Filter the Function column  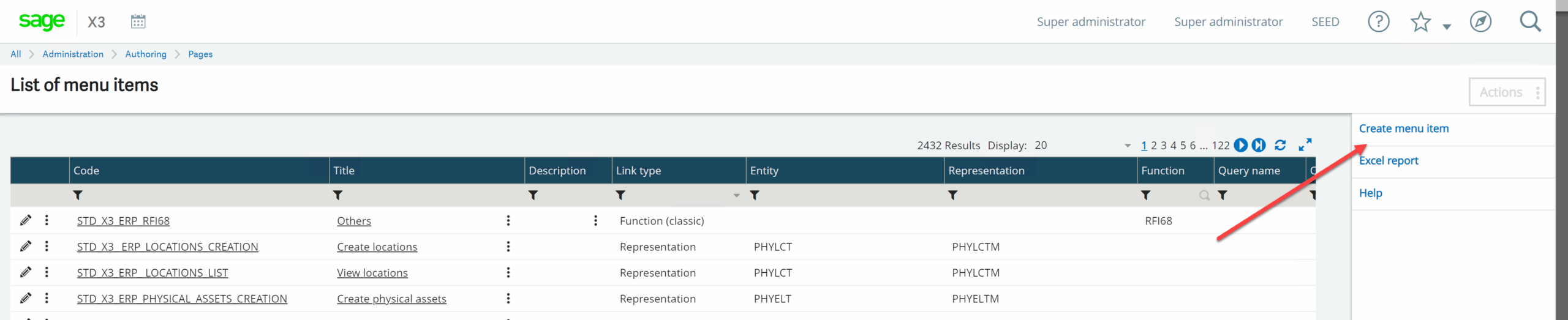point(1145,195)
